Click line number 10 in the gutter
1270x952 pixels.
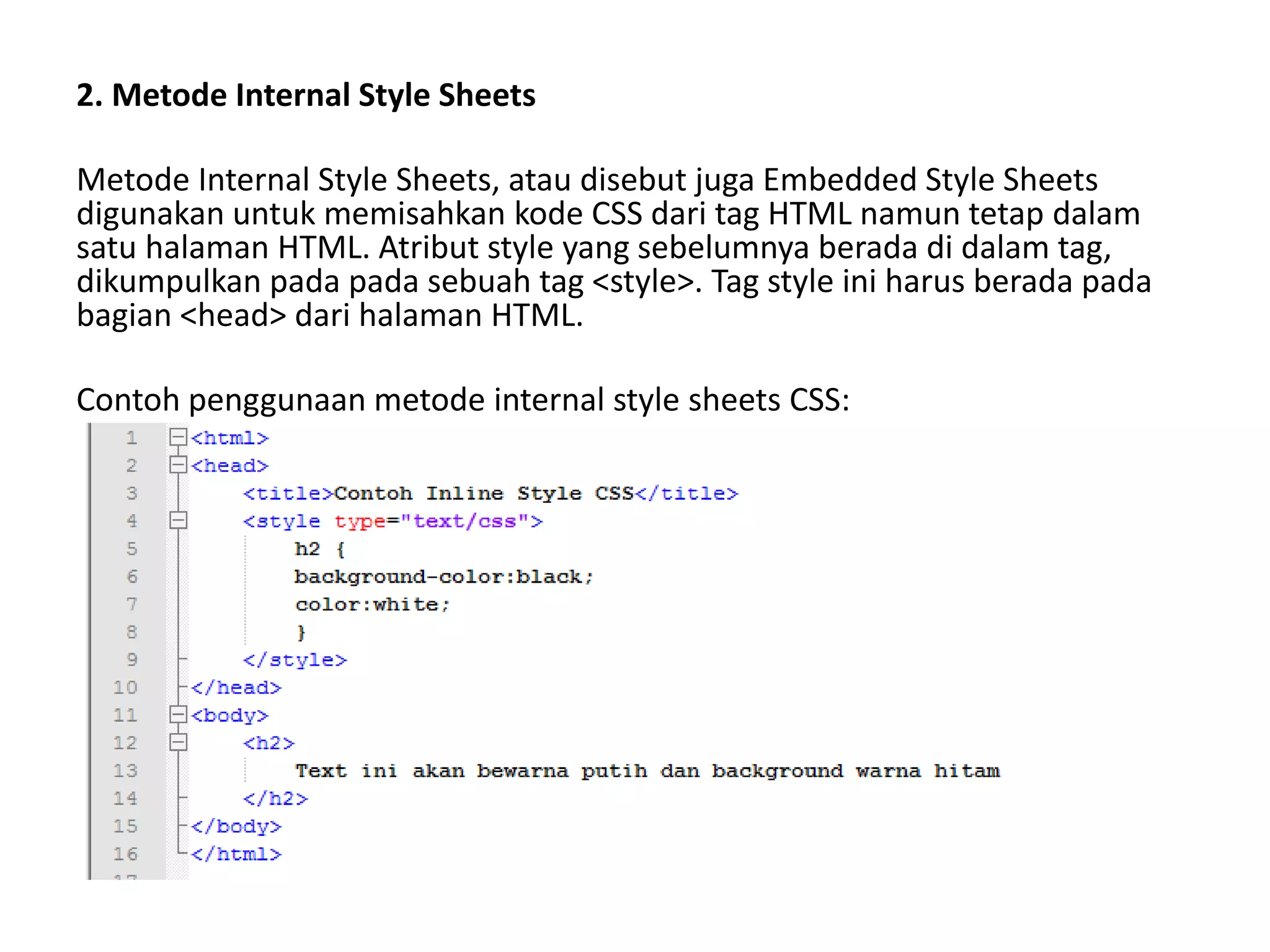click(125, 687)
